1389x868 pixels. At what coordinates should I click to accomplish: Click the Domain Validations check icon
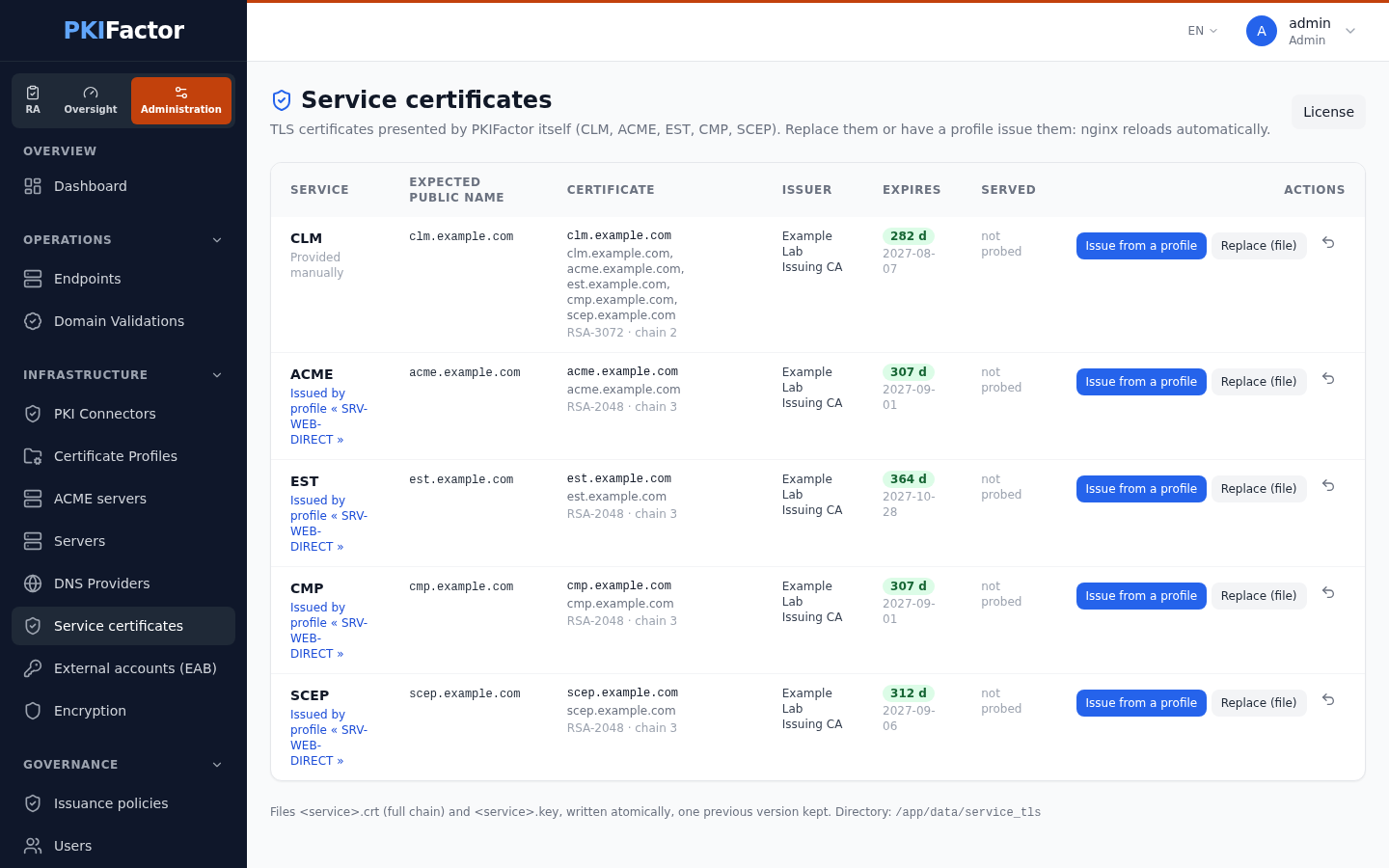[33, 321]
